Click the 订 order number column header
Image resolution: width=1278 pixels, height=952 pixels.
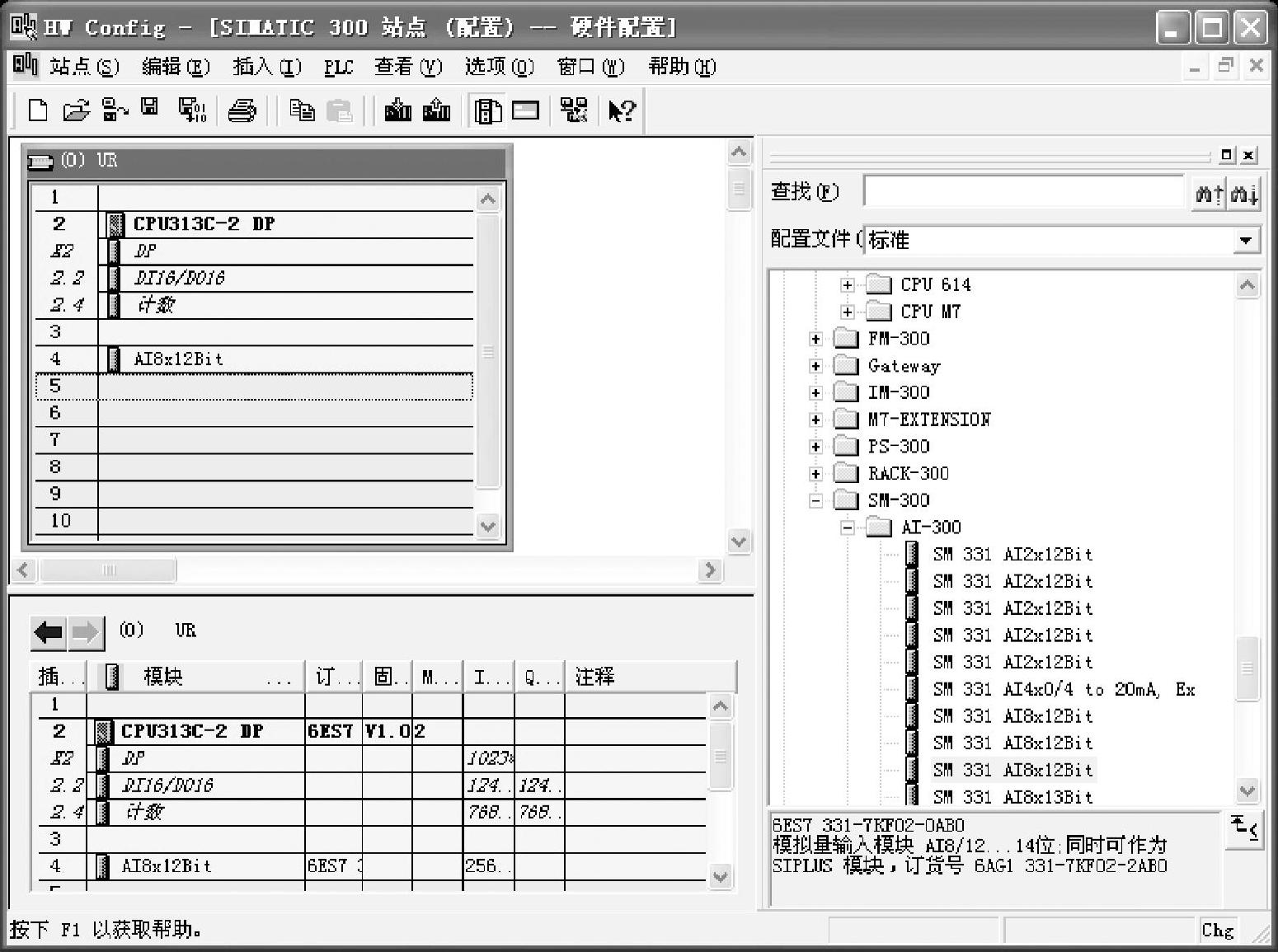[334, 678]
